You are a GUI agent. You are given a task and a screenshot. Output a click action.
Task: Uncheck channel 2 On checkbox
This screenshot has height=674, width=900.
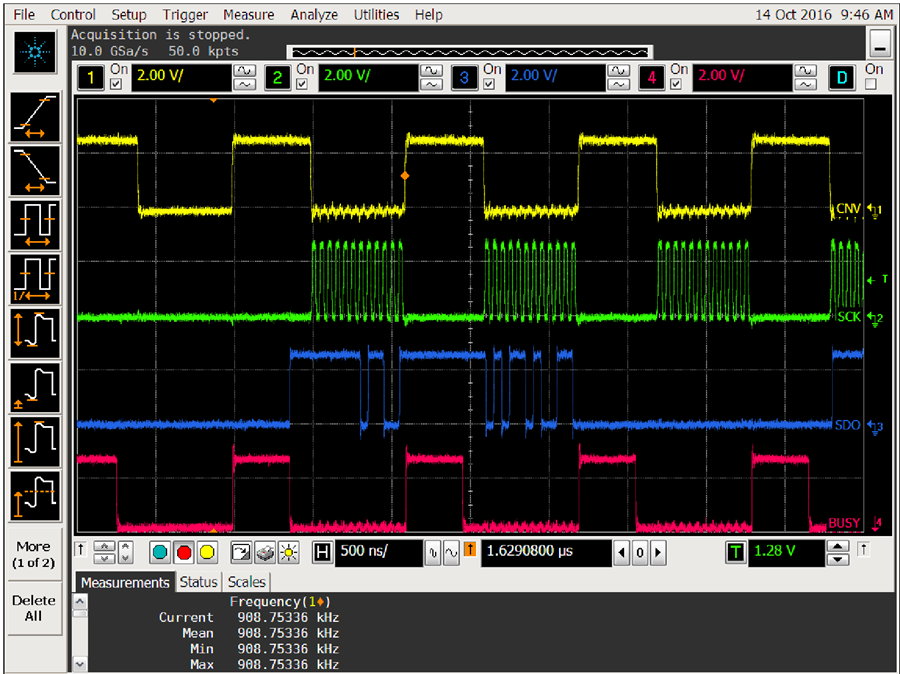[x=302, y=84]
